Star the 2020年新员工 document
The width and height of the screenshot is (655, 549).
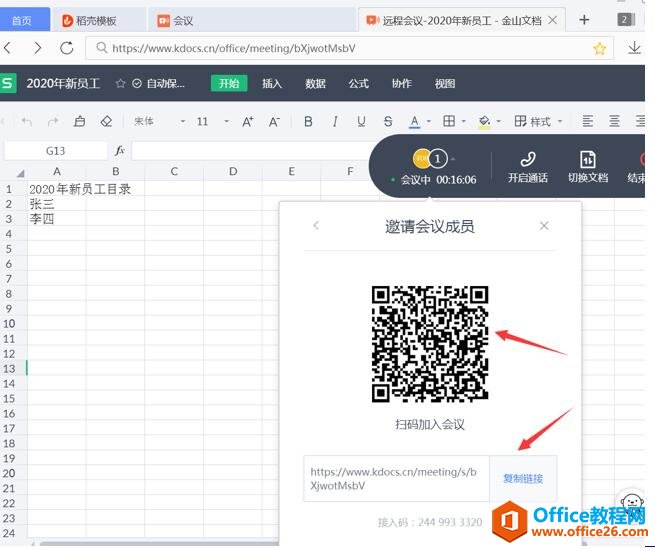pyautogui.click(x=121, y=84)
